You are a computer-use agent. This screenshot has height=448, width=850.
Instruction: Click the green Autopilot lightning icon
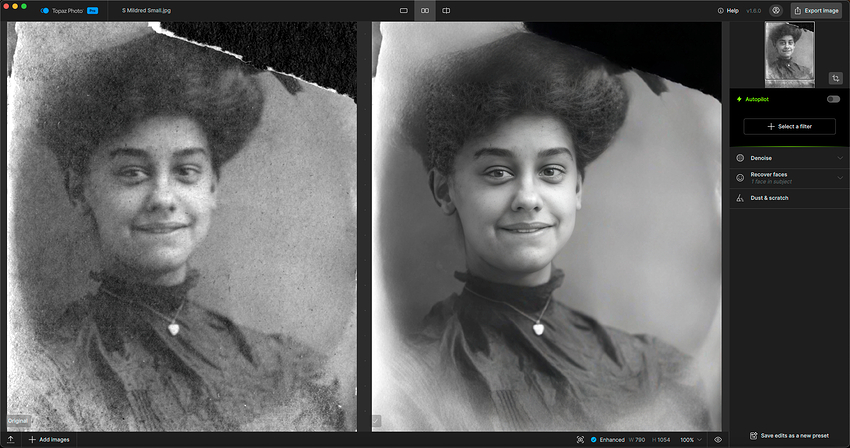tap(739, 99)
